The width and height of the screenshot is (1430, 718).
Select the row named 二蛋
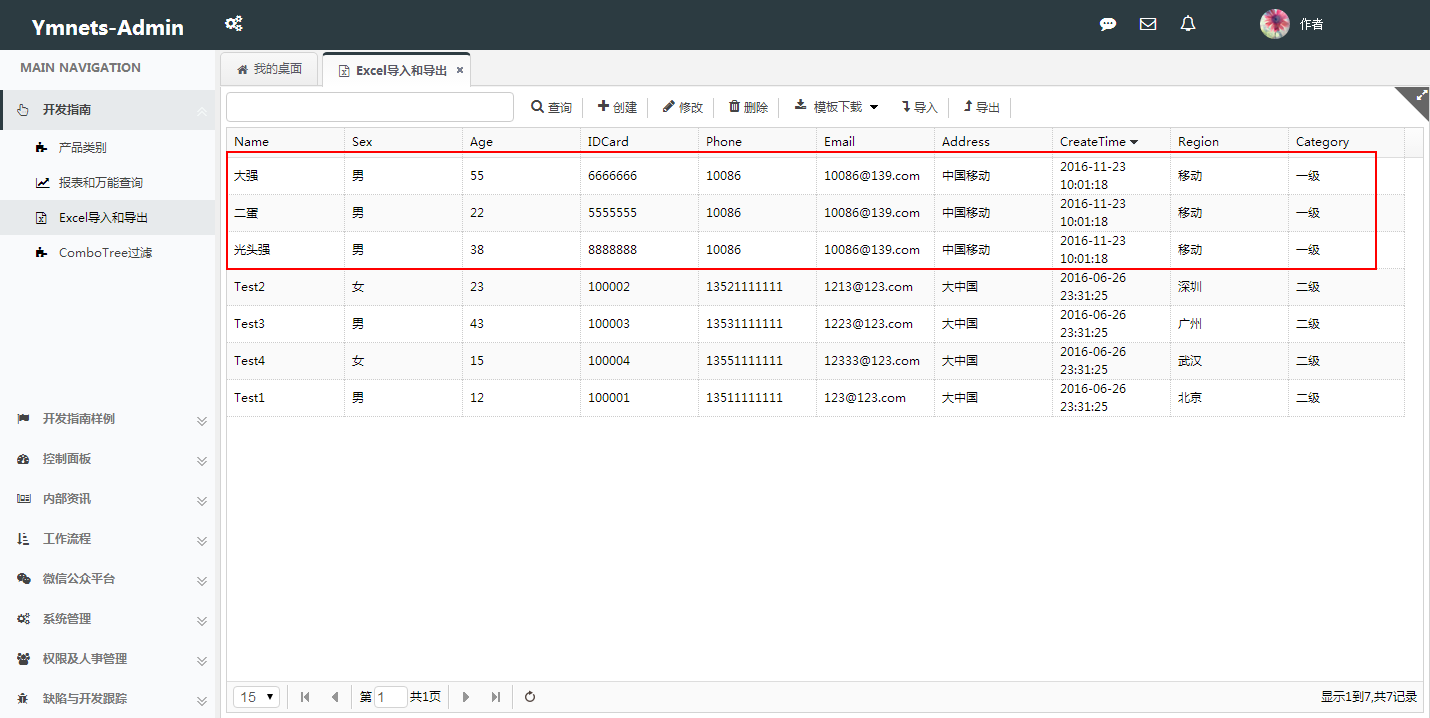click(x=816, y=213)
